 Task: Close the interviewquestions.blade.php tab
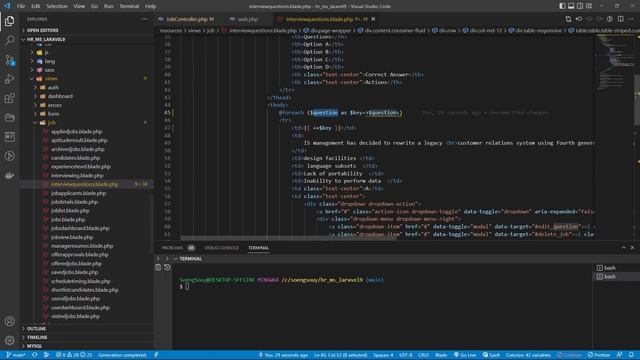[x=373, y=19]
